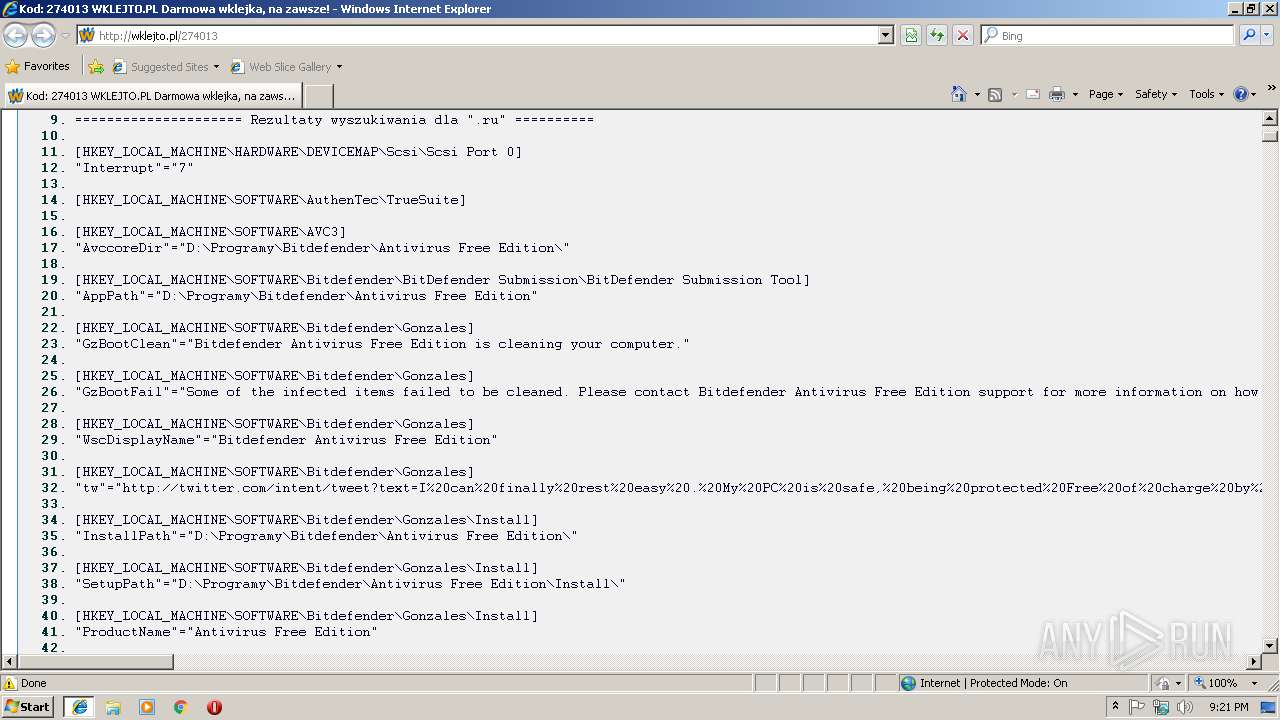Click the Refresh page icon

pyautogui.click(x=937, y=35)
